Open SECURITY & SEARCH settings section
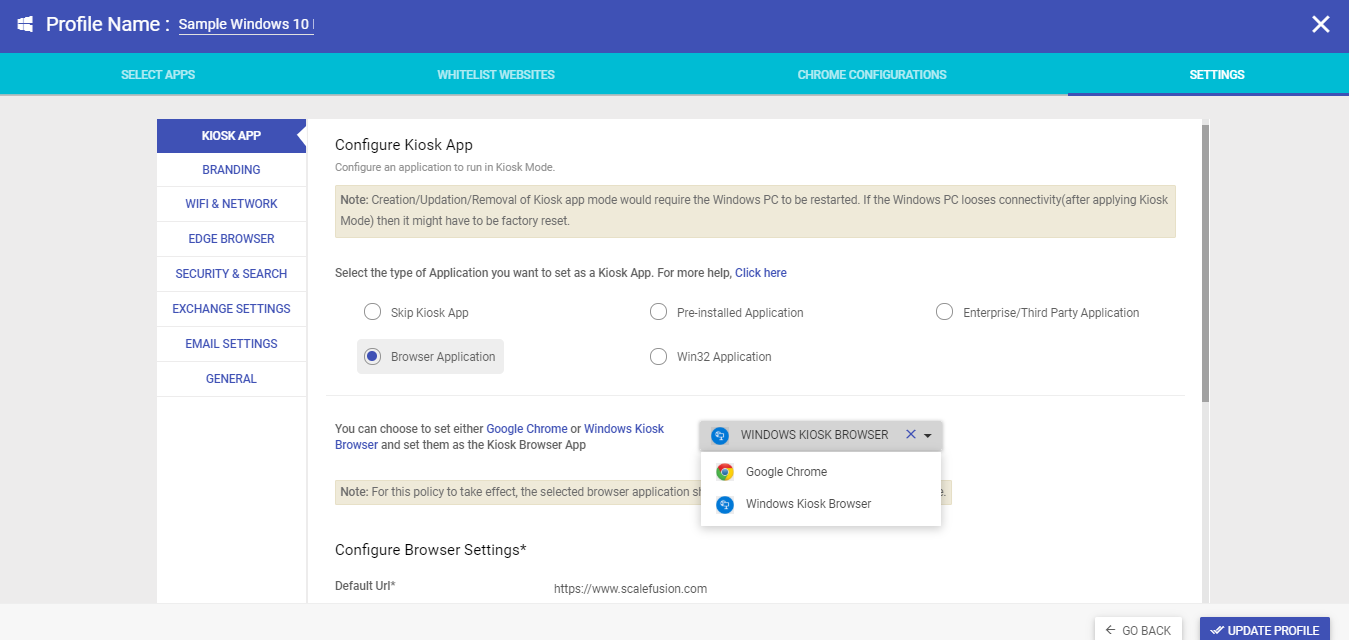Image resolution: width=1349 pixels, height=640 pixels. pos(231,274)
